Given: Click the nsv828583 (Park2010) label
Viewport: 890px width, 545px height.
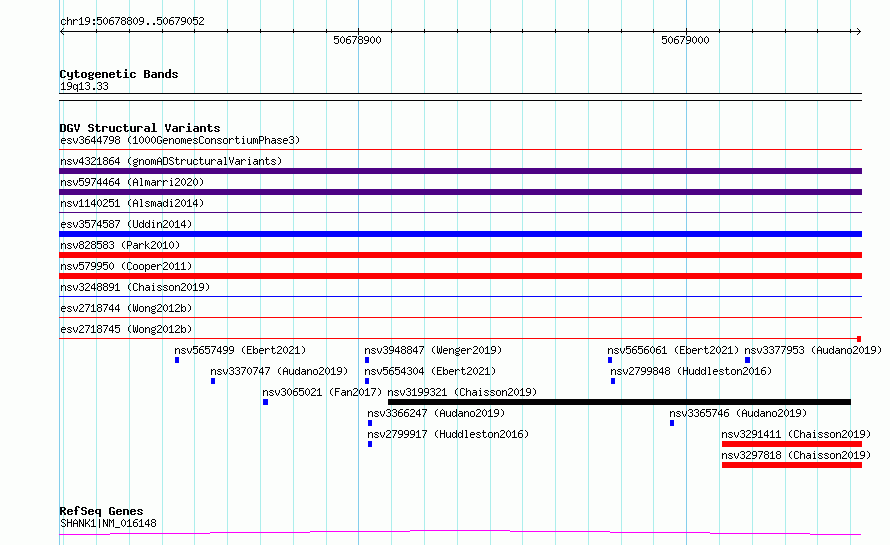Looking at the screenshot, I should 120,245.
